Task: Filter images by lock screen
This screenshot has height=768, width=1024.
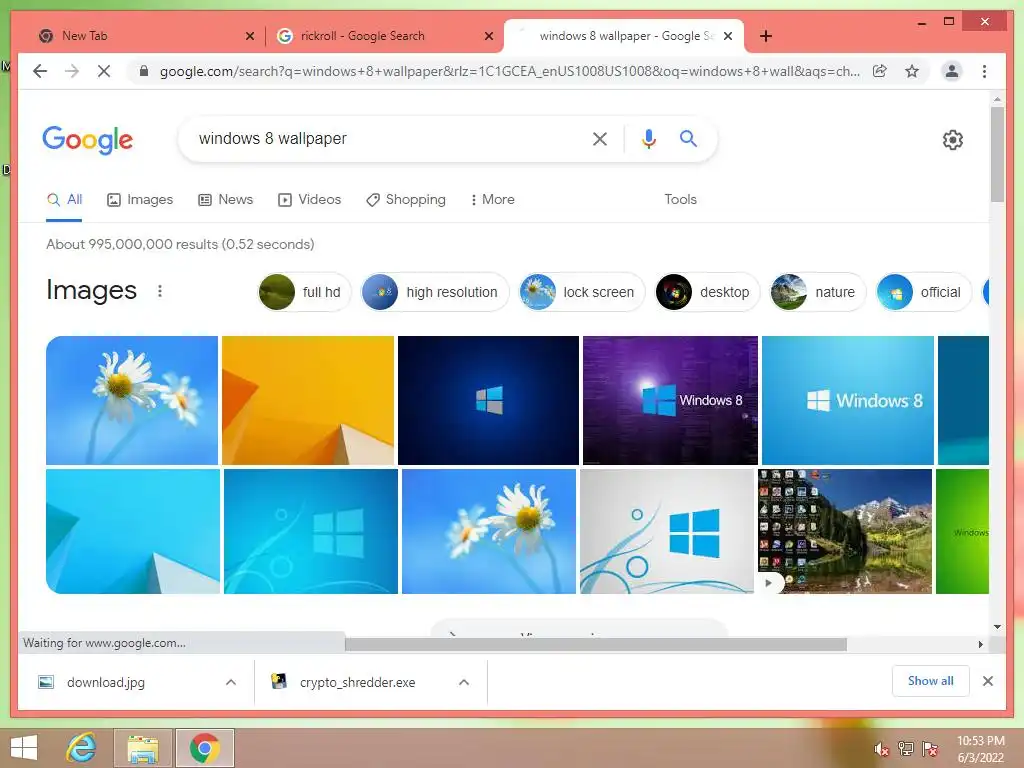Action: click(x=582, y=292)
